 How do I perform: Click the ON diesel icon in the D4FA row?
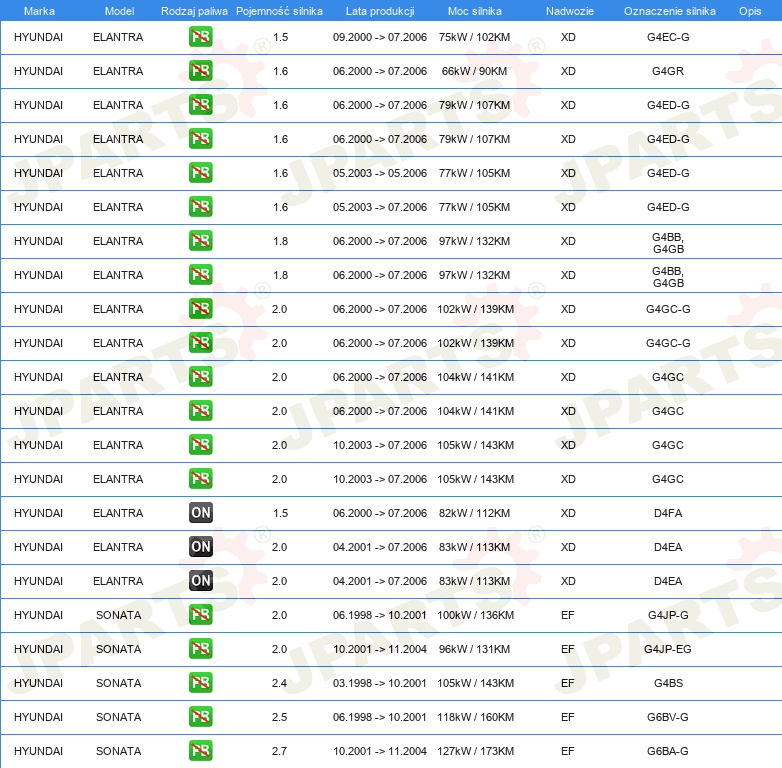point(200,513)
